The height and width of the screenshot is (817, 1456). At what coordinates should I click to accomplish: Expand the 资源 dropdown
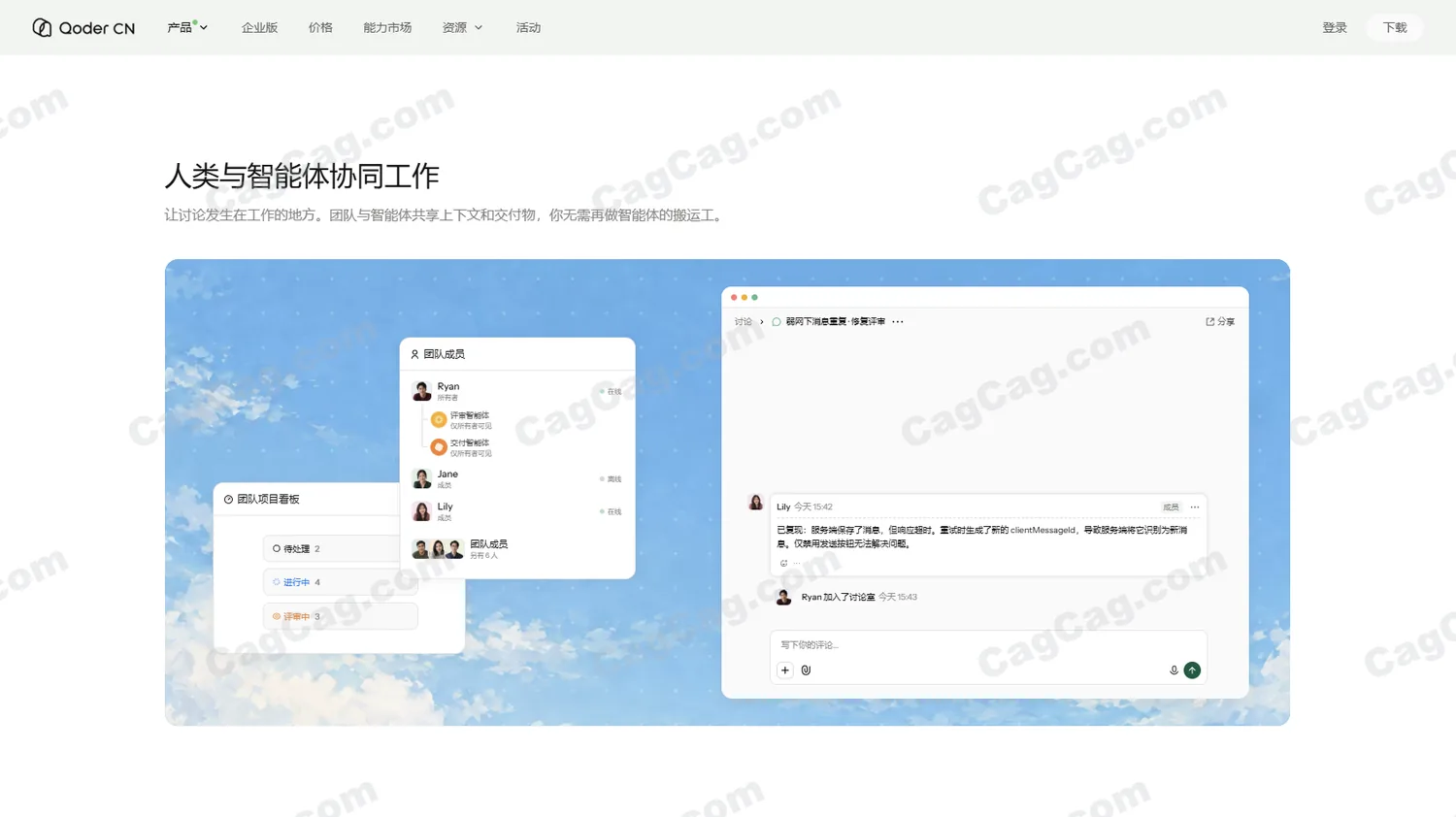point(462,27)
